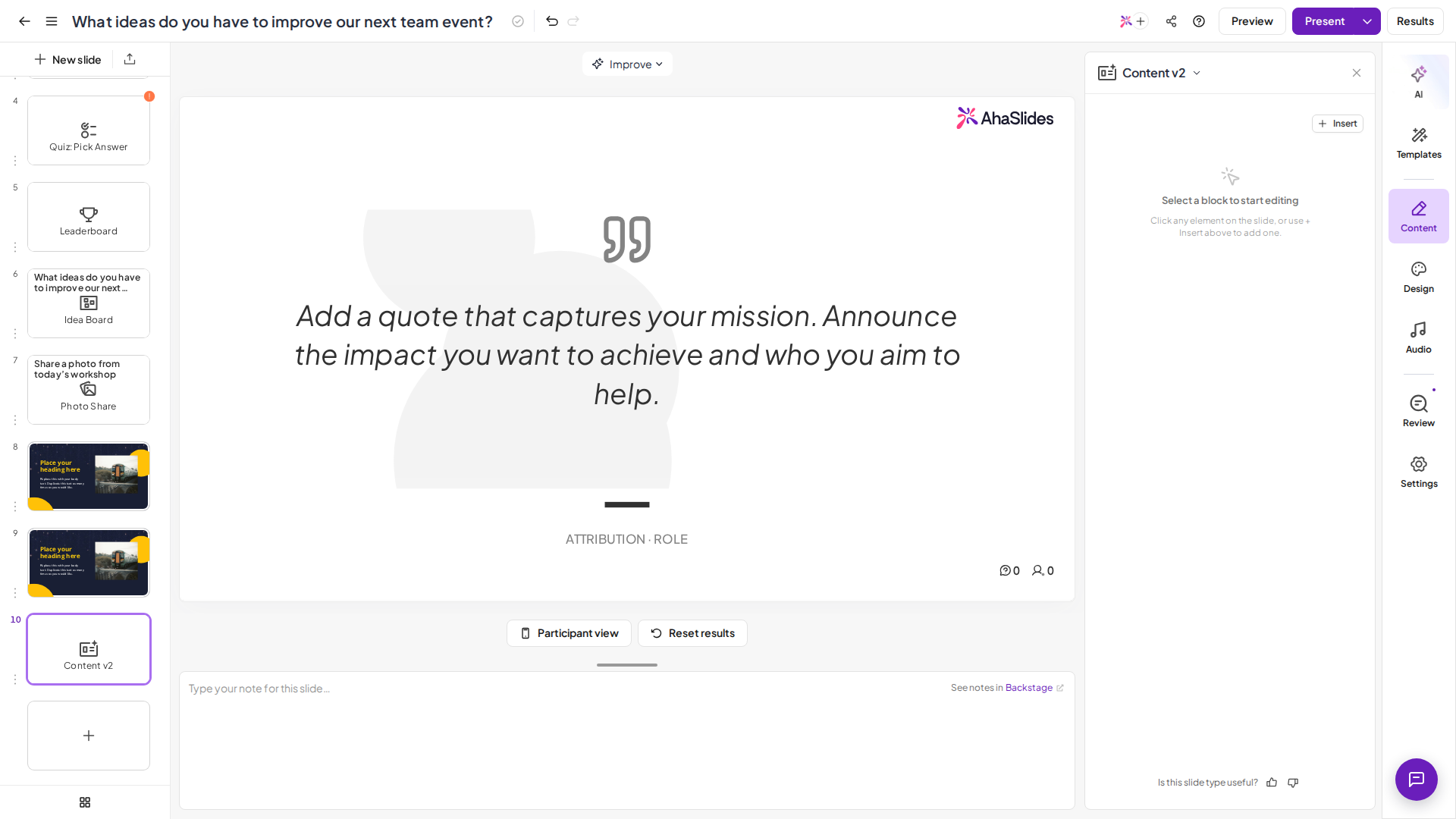Screen dimensions: 1456x819
Task: Click the Participant view button
Action: 569,633
